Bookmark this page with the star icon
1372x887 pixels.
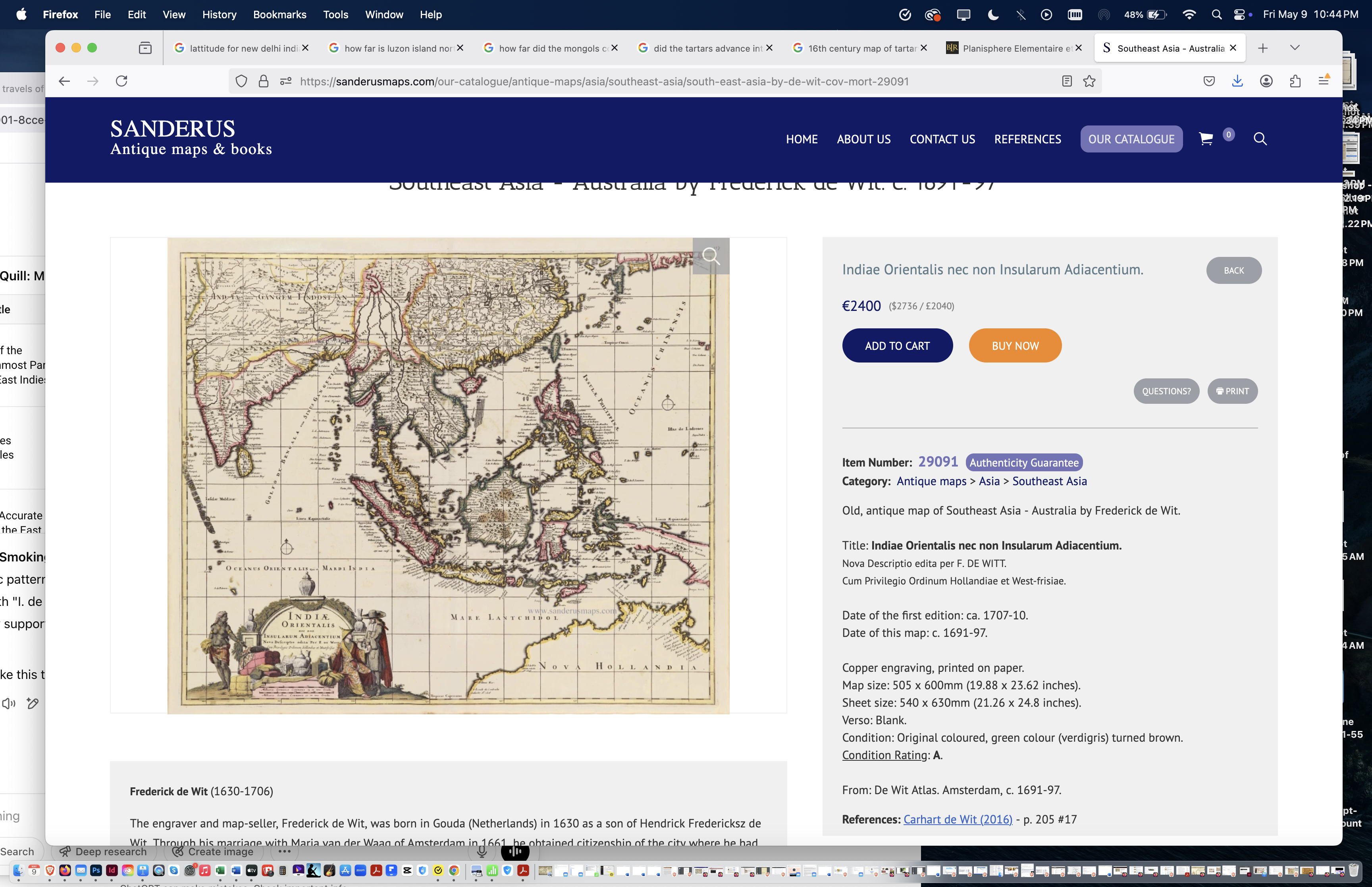coord(1089,81)
